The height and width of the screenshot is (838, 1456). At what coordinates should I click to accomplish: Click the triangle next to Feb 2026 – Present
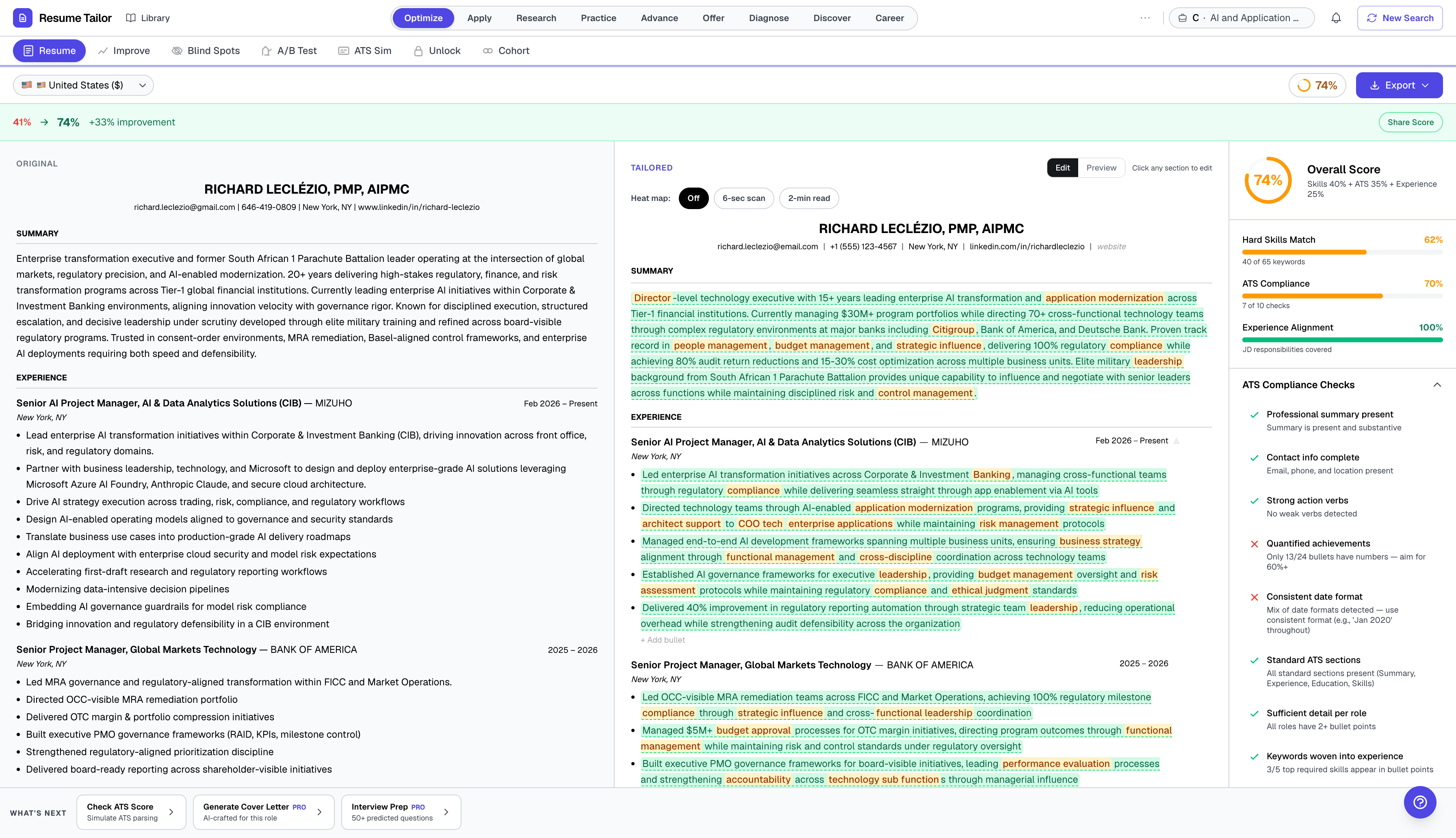(x=1177, y=441)
